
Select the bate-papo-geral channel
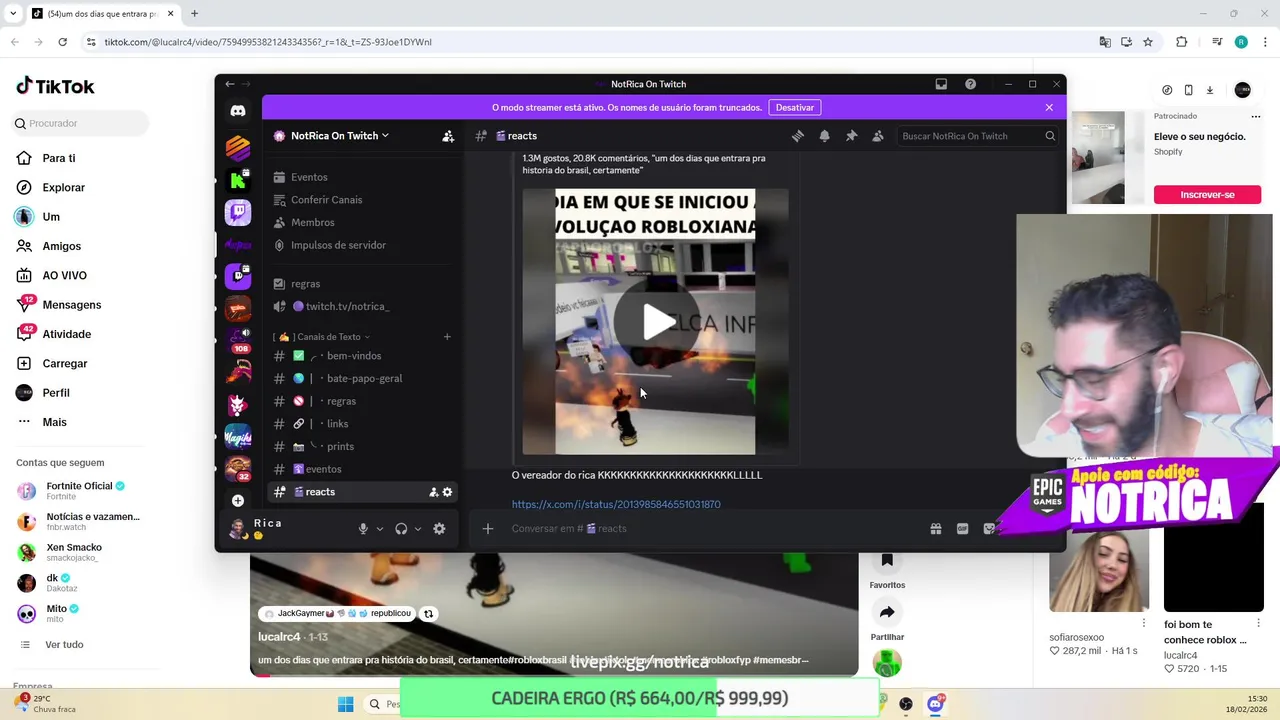coord(364,379)
